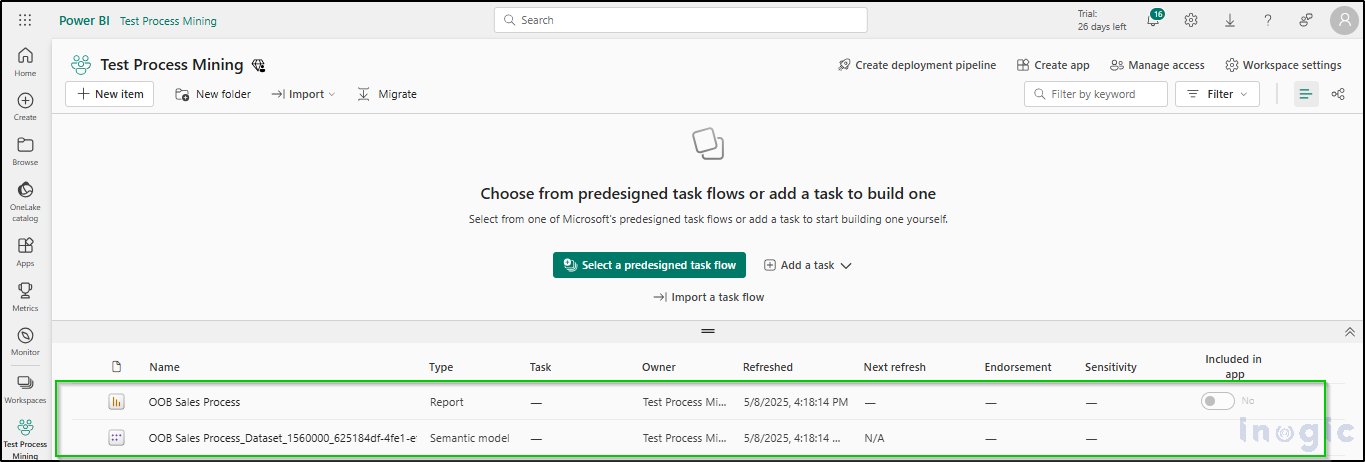Open Create in the left sidebar
The height and width of the screenshot is (462, 1365).
point(25,107)
